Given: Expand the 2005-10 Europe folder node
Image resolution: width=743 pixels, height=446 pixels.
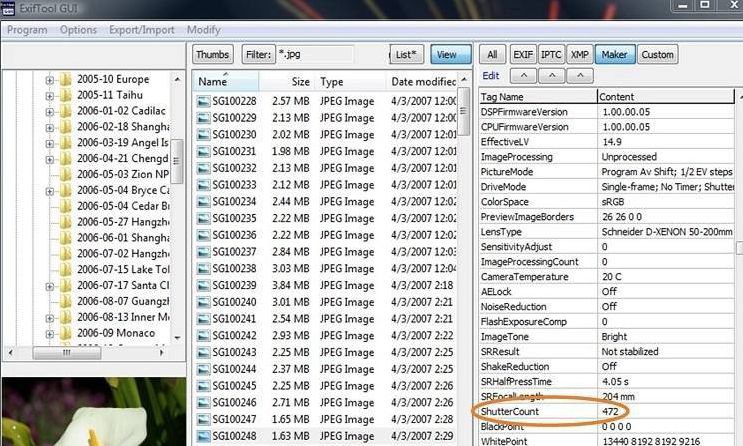Looking at the screenshot, I should click(49, 80).
